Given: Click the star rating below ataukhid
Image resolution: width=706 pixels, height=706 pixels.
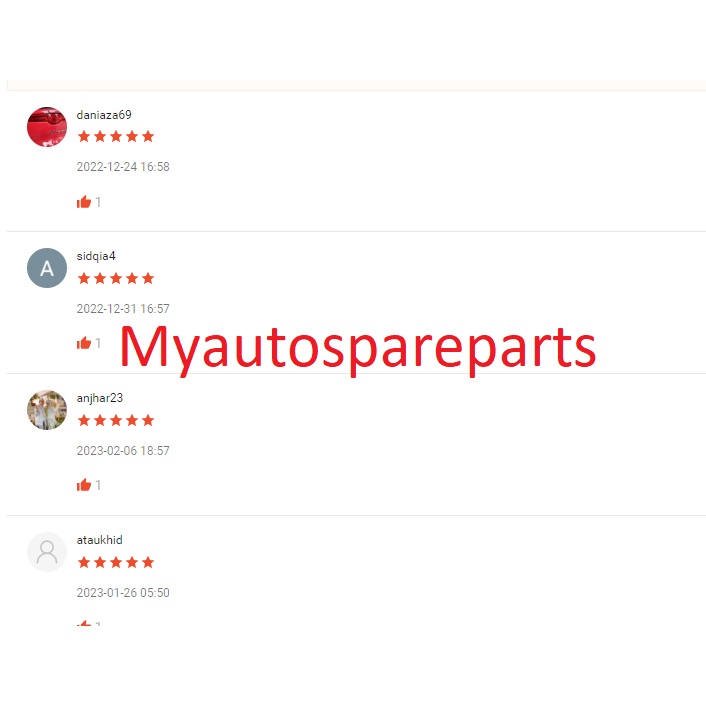Looking at the screenshot, I should point(116,562).
